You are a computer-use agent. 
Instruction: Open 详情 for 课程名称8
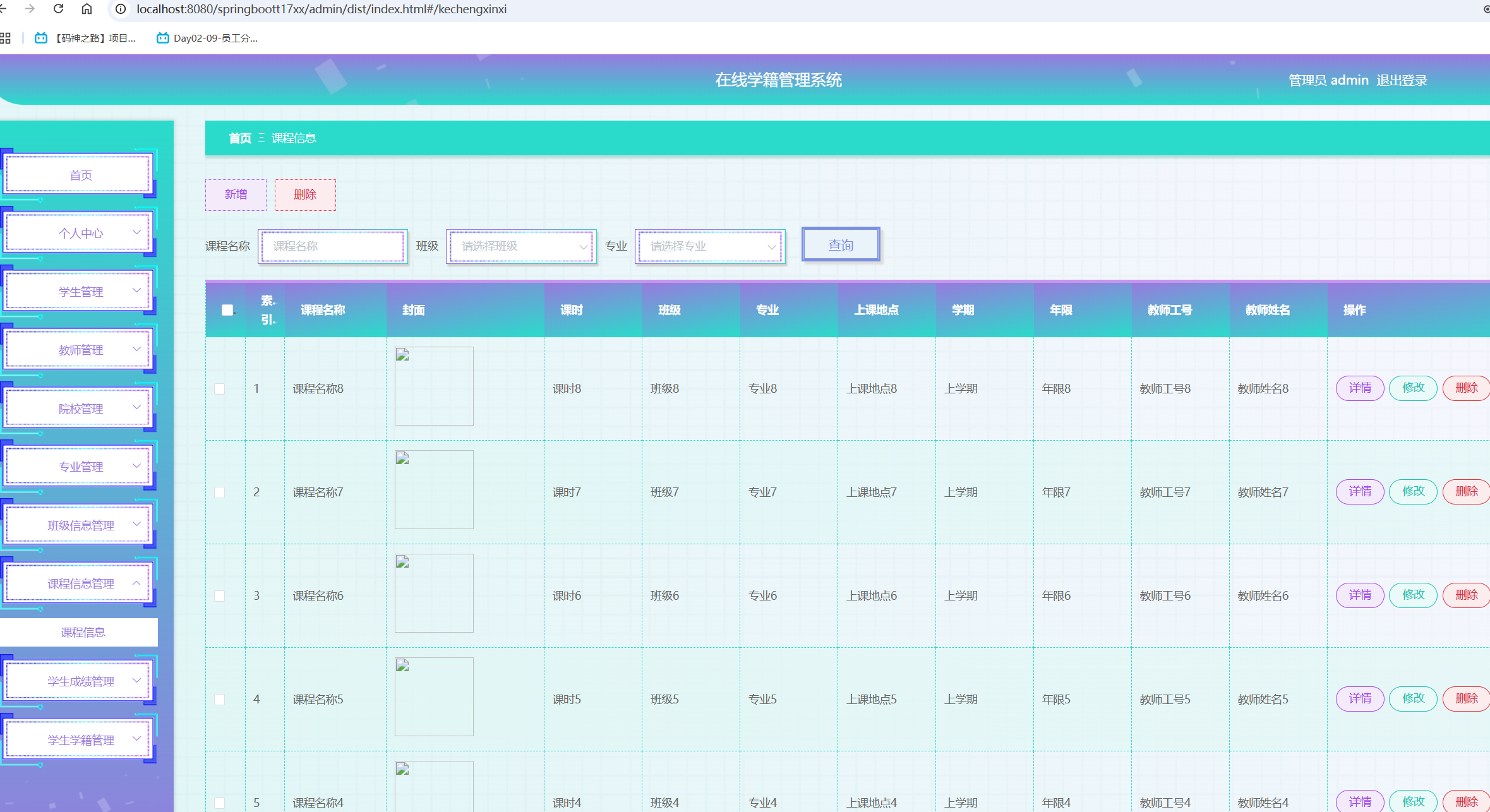point(1360,388)
